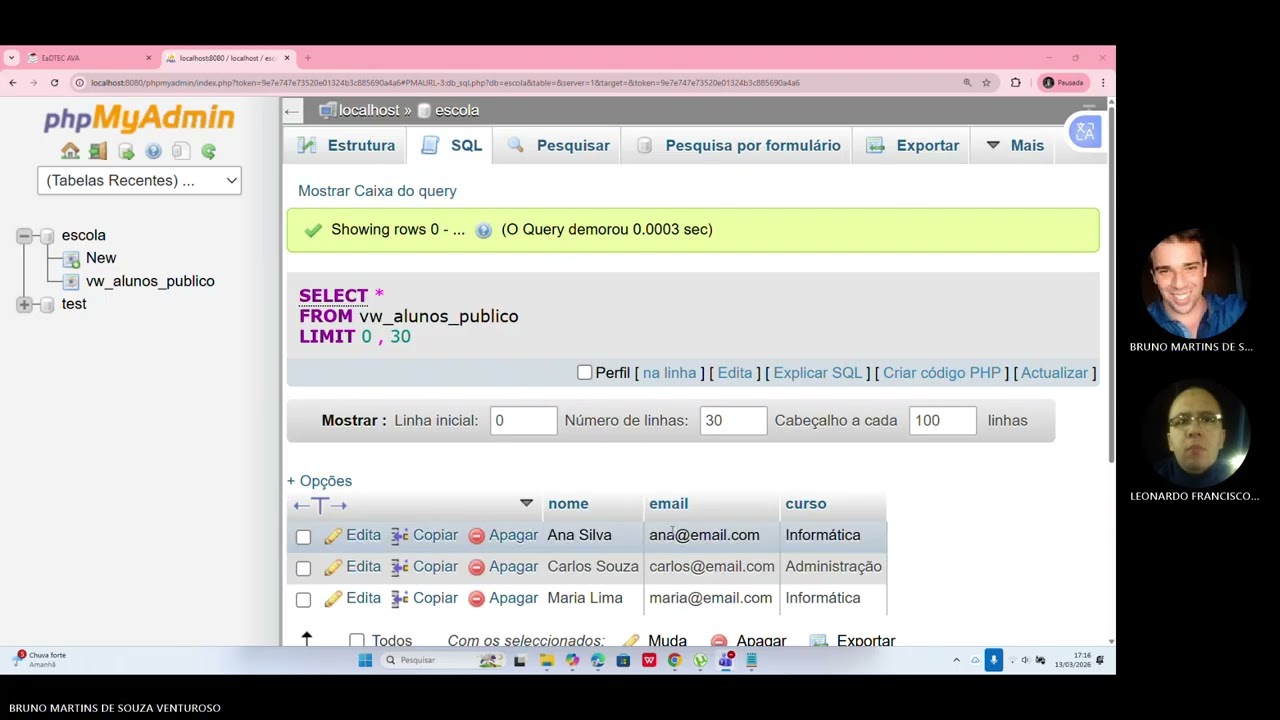Sort by the curso column header
Screen dimensions: 1280x720
[x=806, y=504]
